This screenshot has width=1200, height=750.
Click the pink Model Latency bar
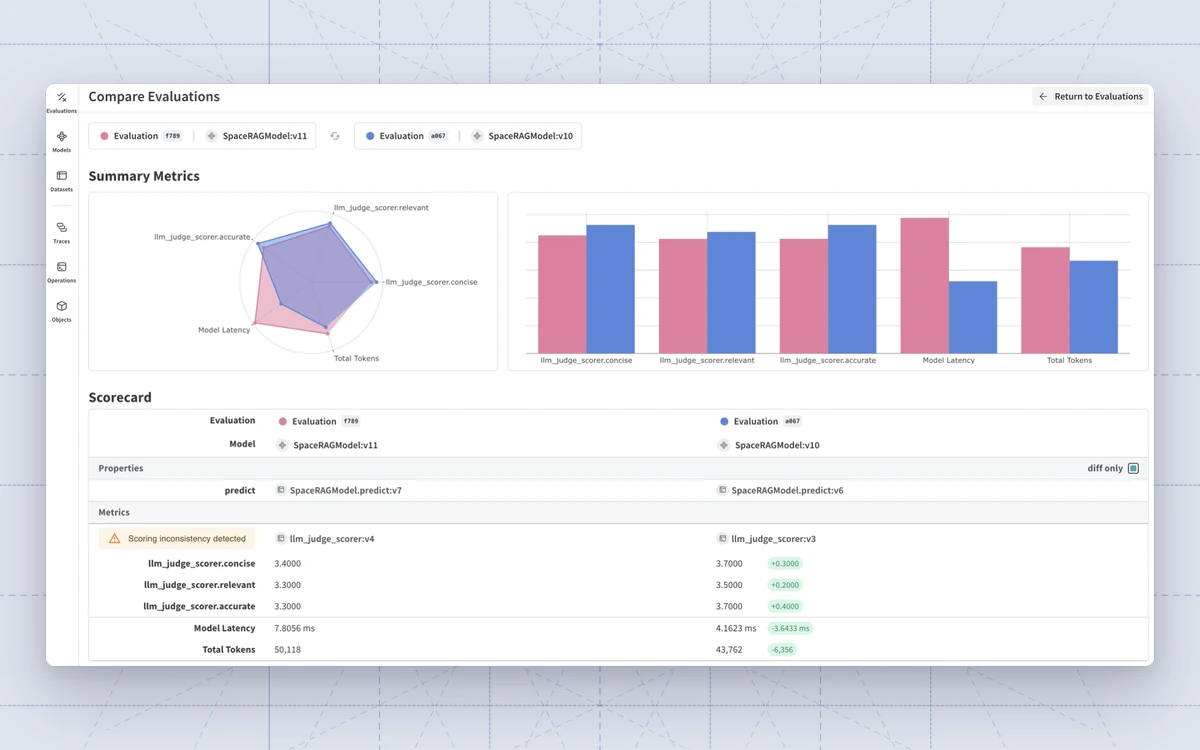tap(924, 285)
